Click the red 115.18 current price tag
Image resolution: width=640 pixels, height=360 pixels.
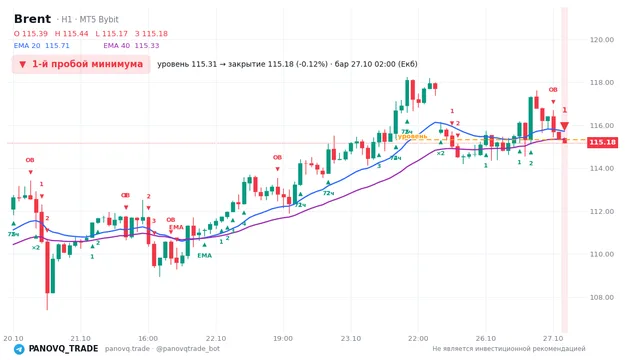(602, 142)
